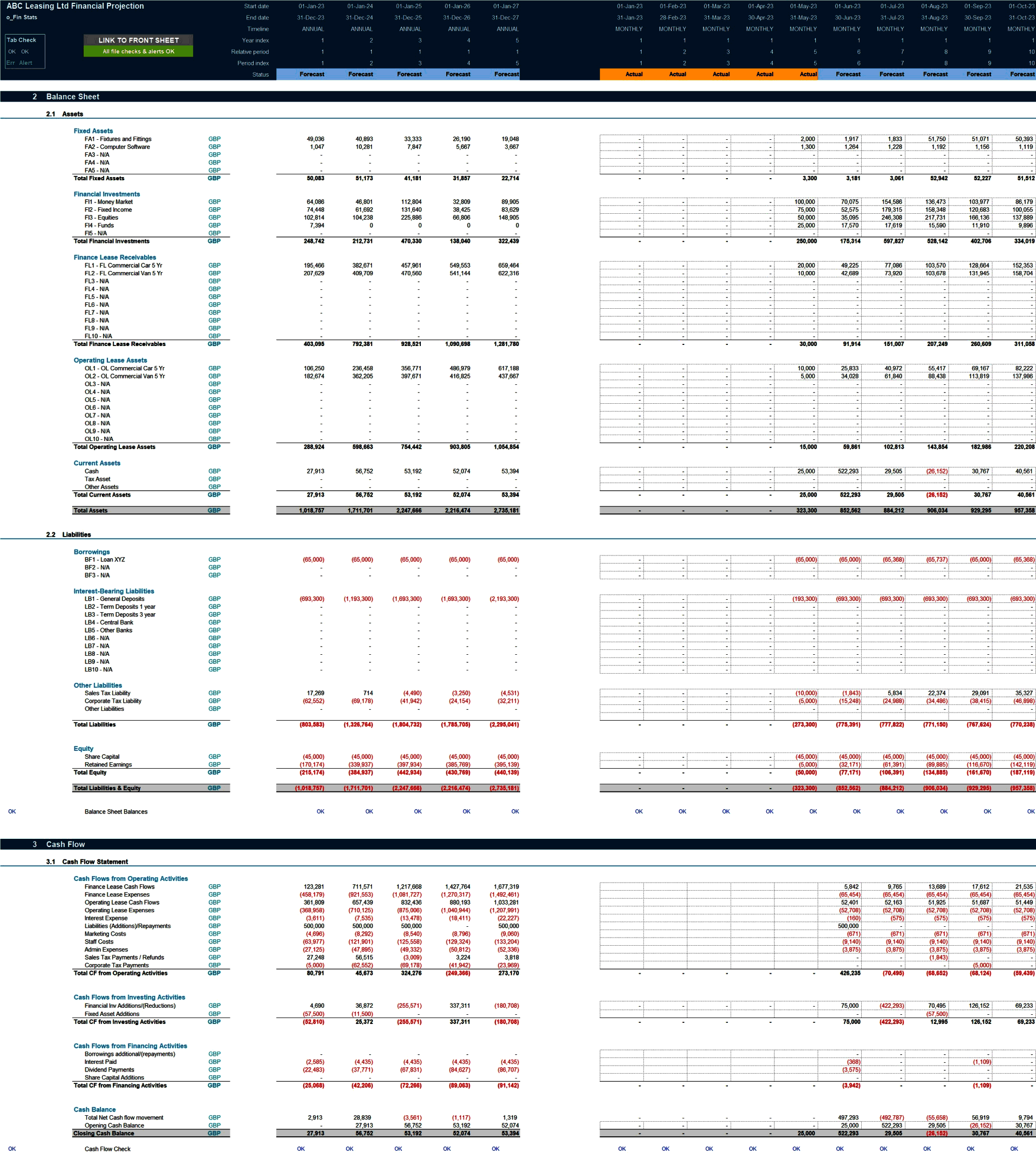The height and width of the screenshot is (1153, 1036).
Task: Select the 'Opening Cash Balance' row label
Action: [x=114, y=1125]
